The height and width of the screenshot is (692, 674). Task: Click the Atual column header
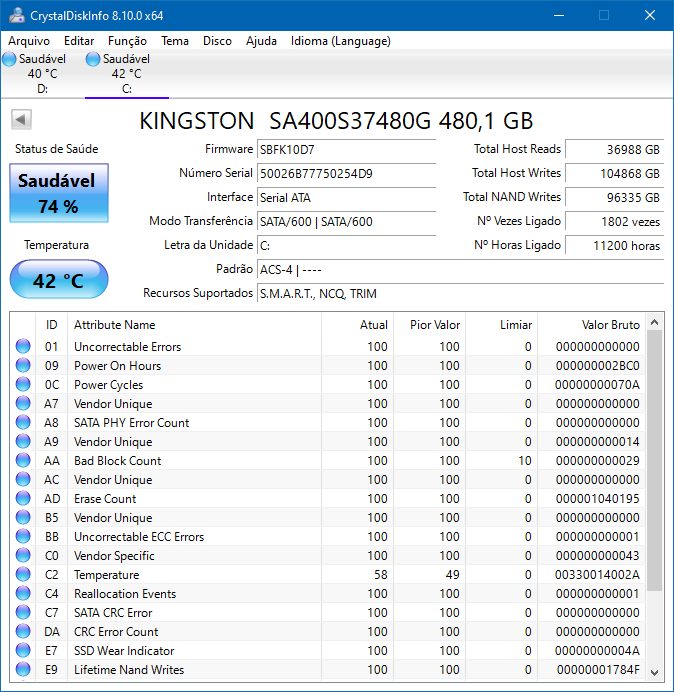pyautogui.click(x=358, y=325)
